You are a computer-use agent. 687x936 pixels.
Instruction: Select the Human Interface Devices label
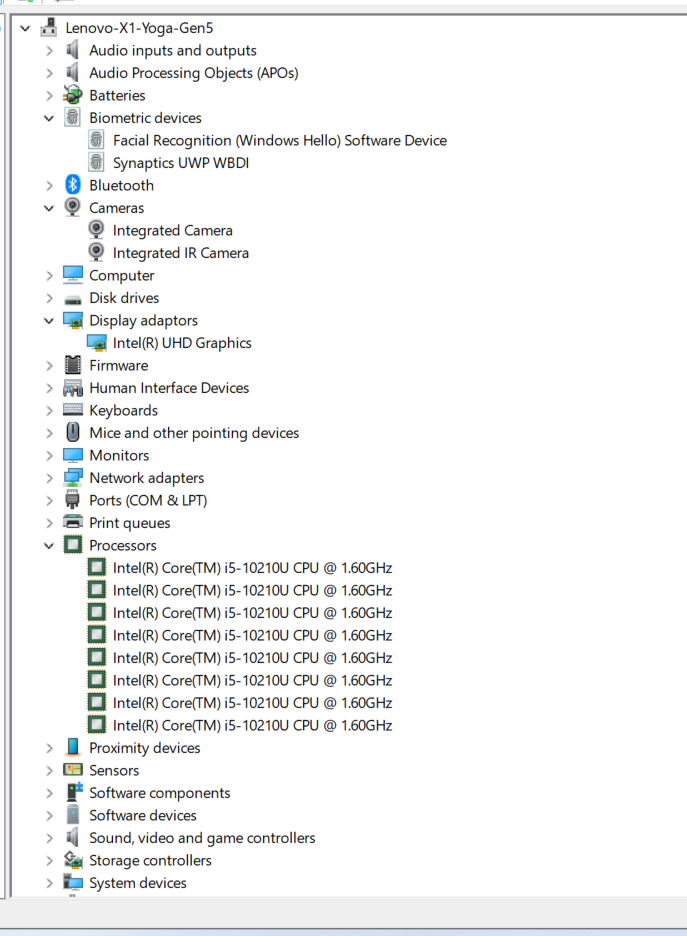[169, 388]
